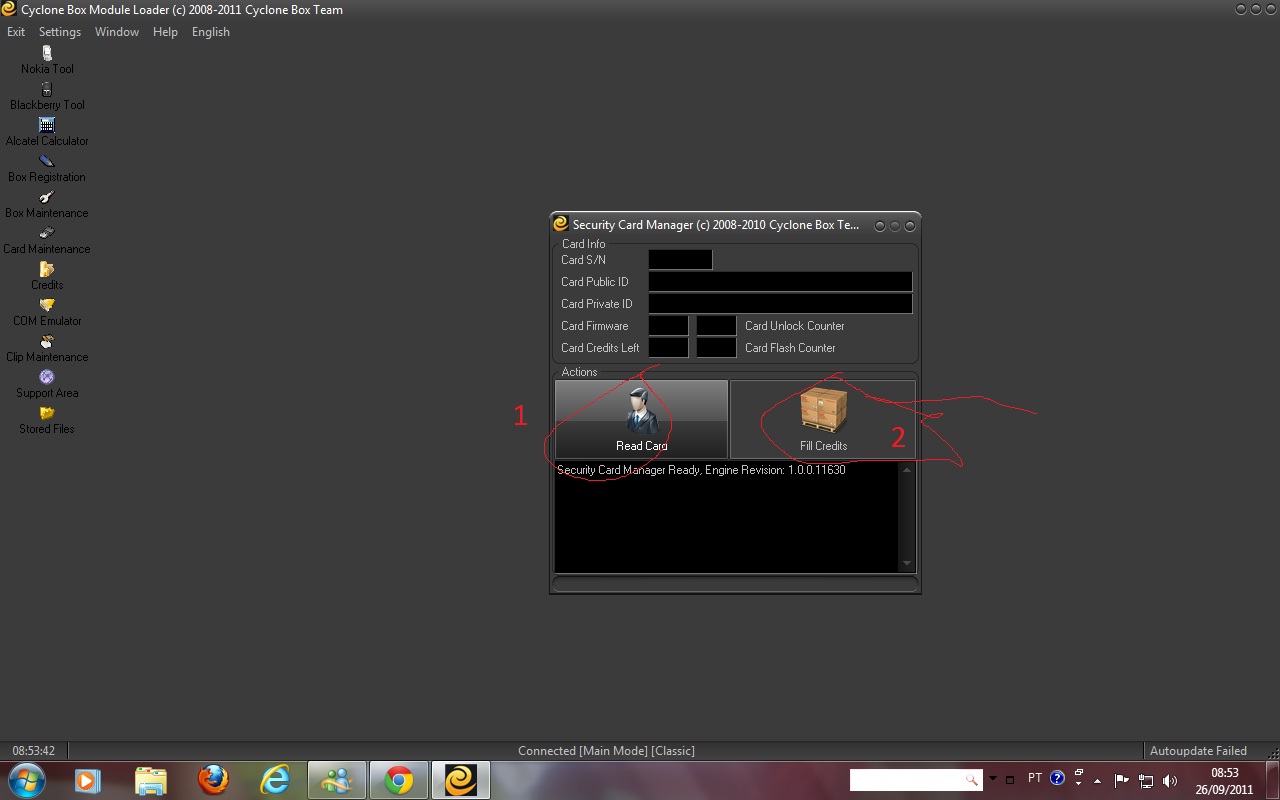This screenshot has width=1280, height=800.
Task: Click the Card Unlock Counter value field
Action: pos(716,326)
